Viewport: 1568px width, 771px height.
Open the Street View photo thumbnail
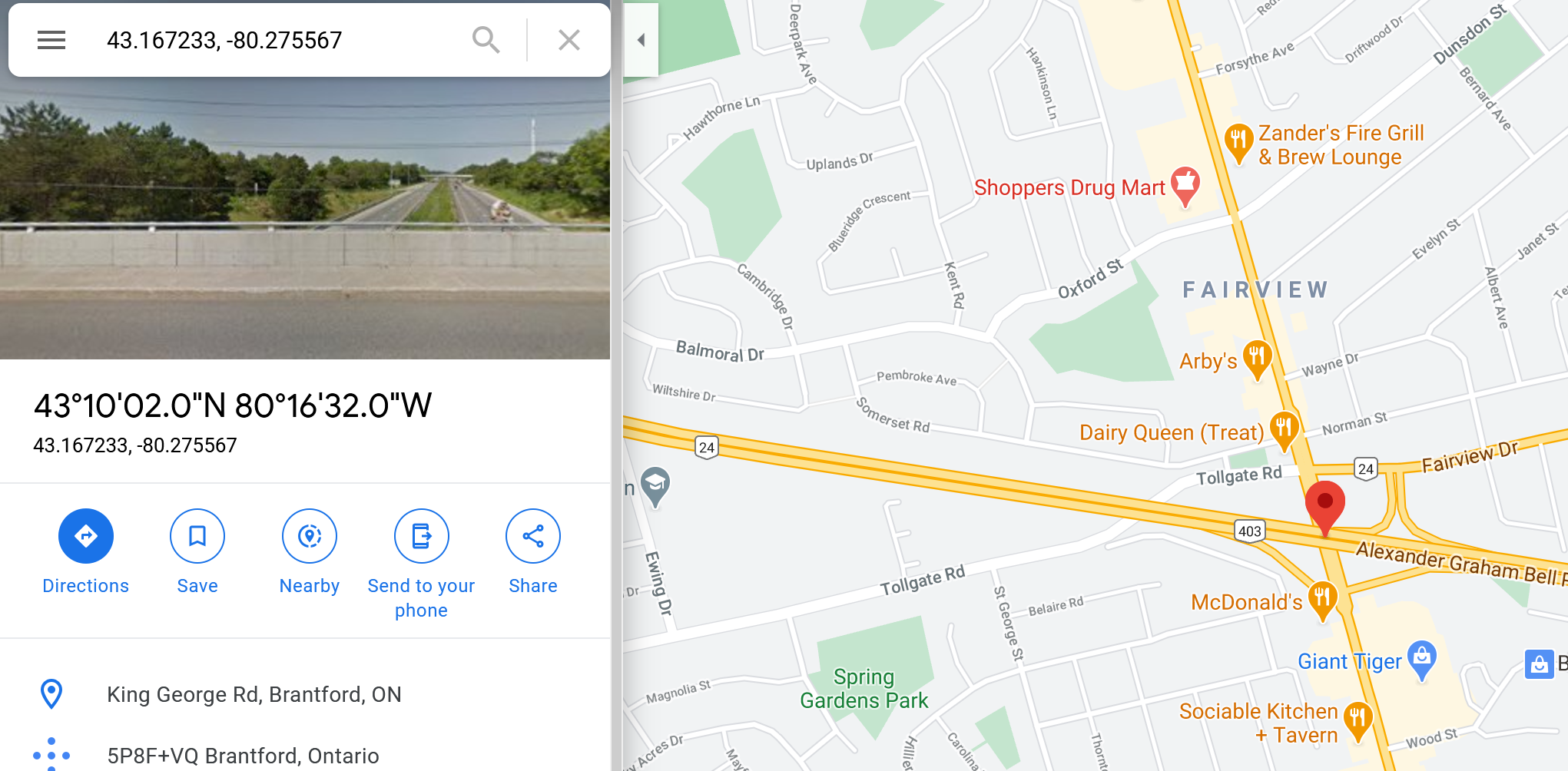click(305, 218)
